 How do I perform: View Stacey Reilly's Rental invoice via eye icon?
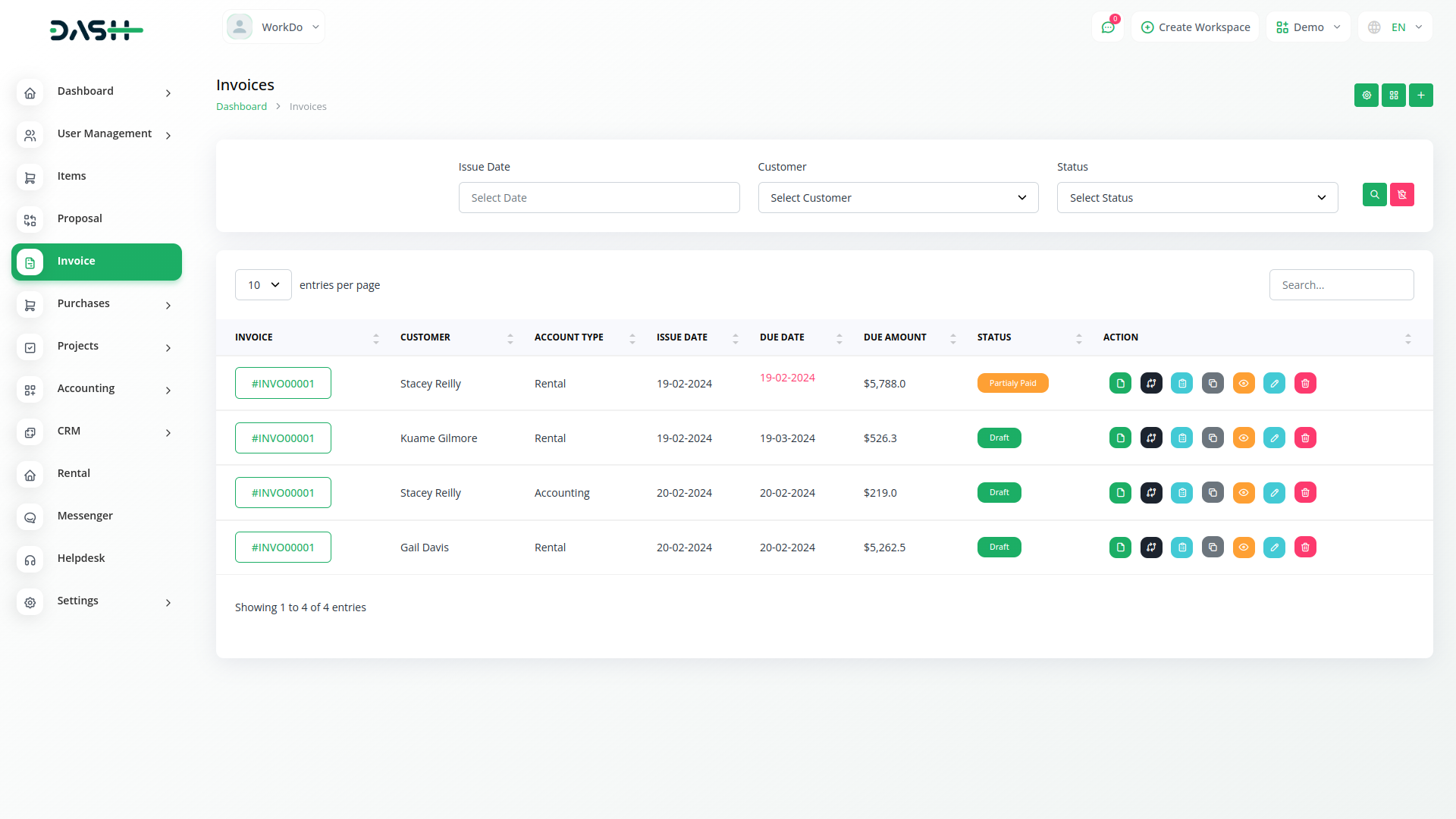[x=1244, y=384]
